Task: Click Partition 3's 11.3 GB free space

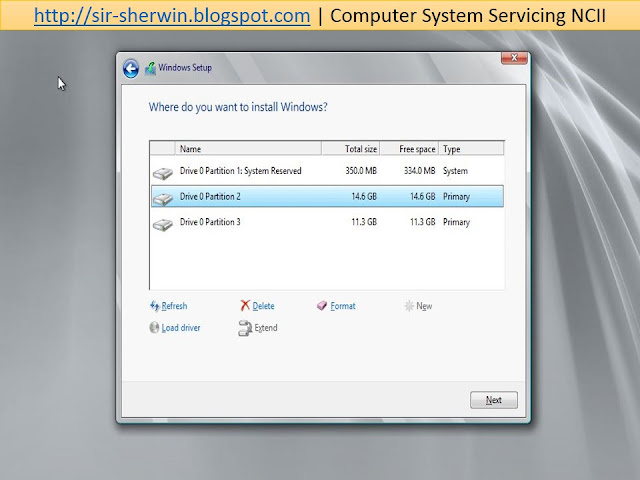Action: tap(422, 222)
